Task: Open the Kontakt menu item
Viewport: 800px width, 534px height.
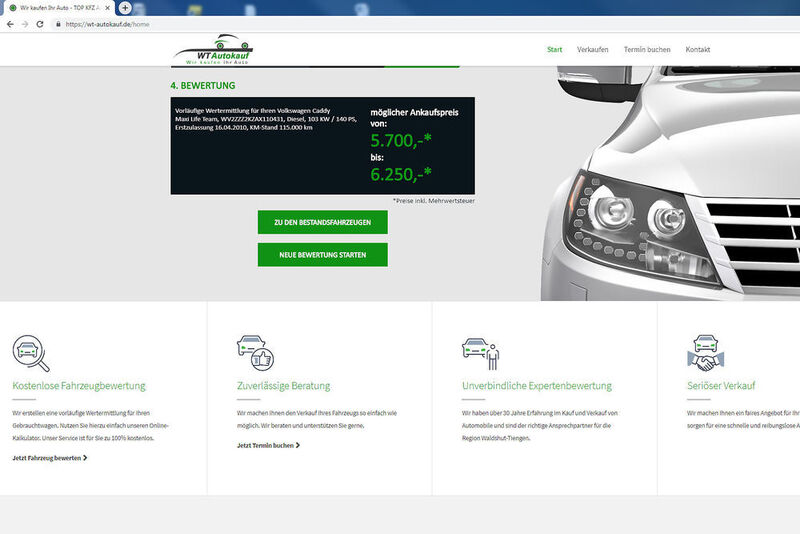Action: pos(697,49)
